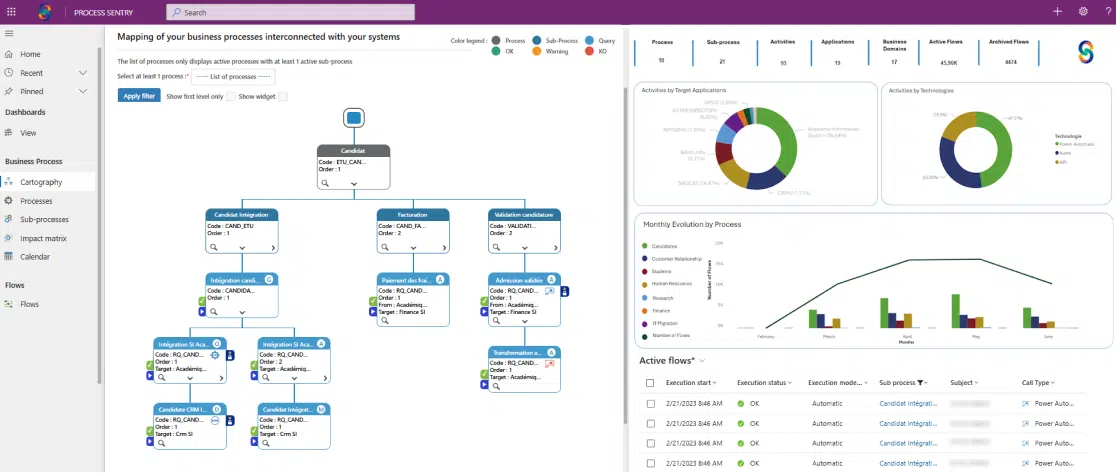The image size is (1116, 473).
Task: Check the select-all checkbox in Active flows header
Action: tap(650, 383)
